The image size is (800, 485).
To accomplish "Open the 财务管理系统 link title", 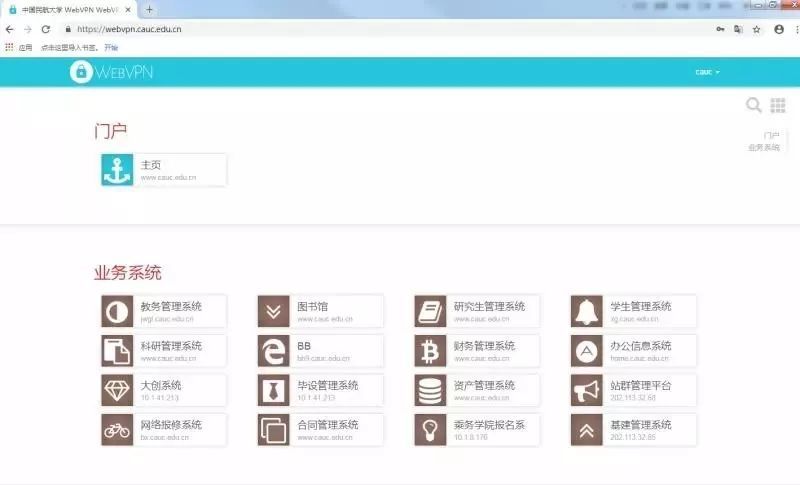I will [484, 346].
